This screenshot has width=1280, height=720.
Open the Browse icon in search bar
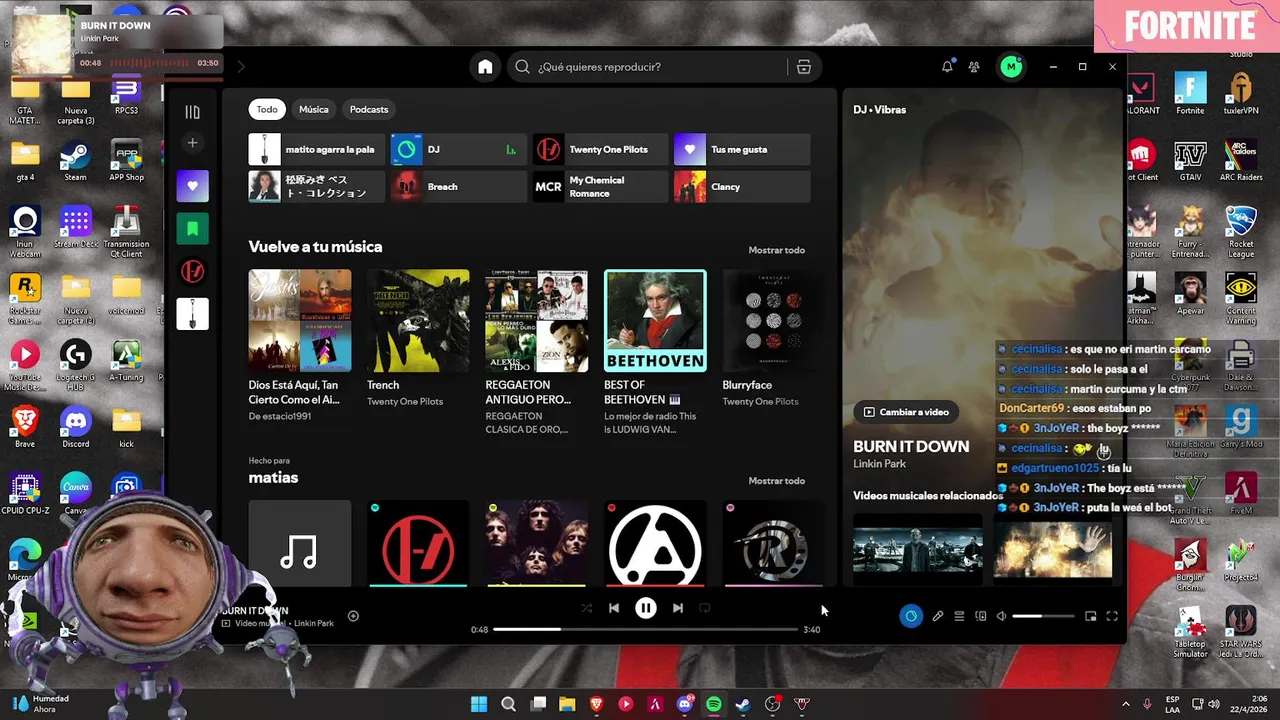click(x=804, y=67)
